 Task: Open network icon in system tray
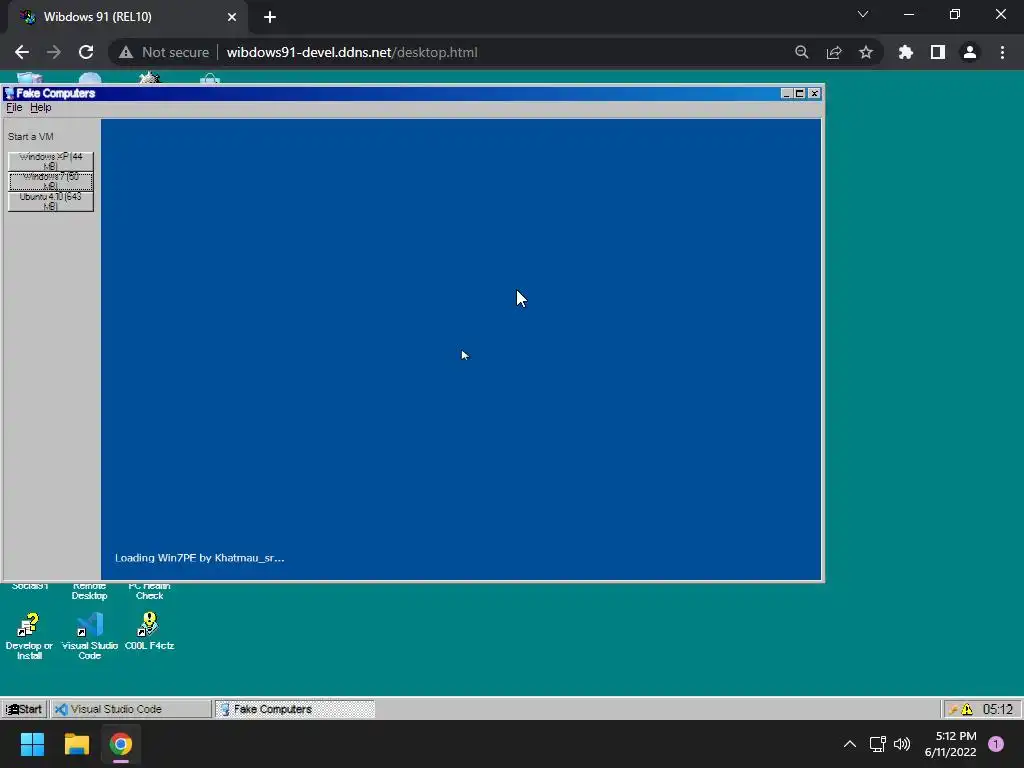(877, 744)
